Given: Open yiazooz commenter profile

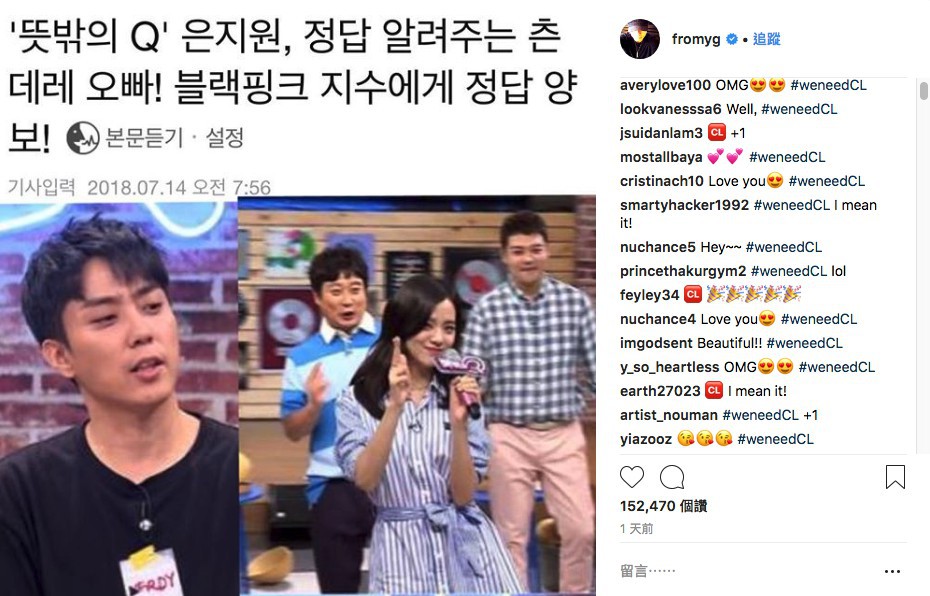Looking at the screenshot, I should point(645,439).
